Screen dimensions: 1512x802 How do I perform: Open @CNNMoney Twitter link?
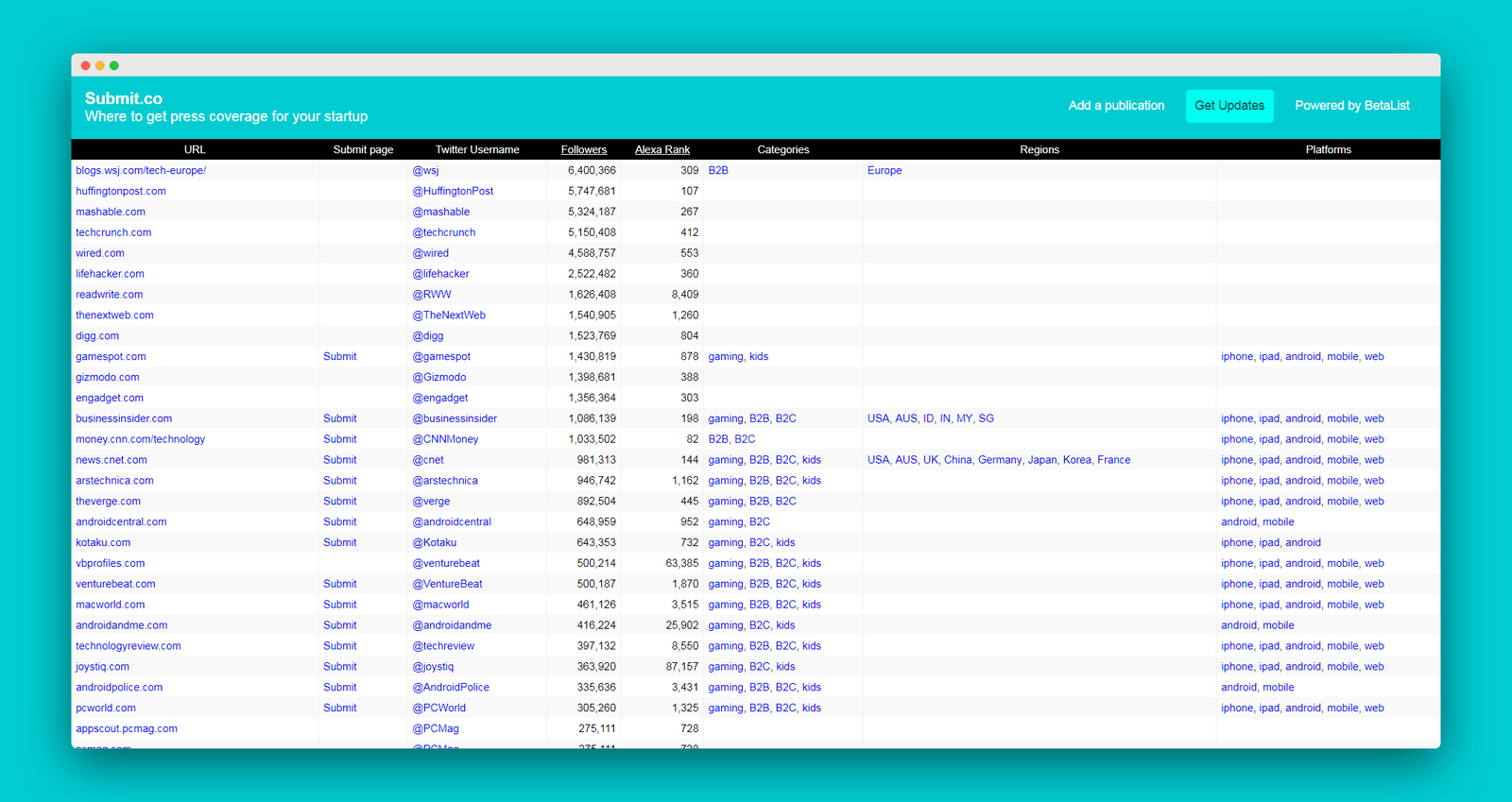coord(445,440)
